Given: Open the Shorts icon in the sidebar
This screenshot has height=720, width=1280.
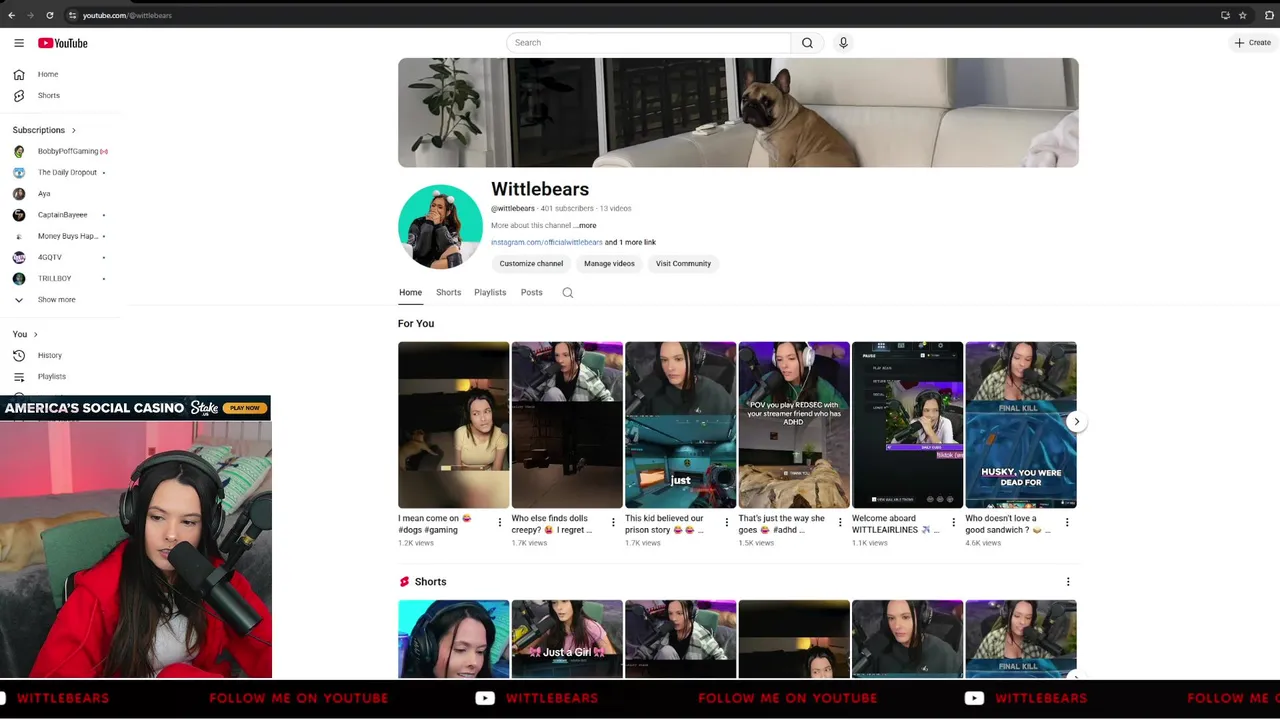Looking at the screenshot, I should click(19, 95).
